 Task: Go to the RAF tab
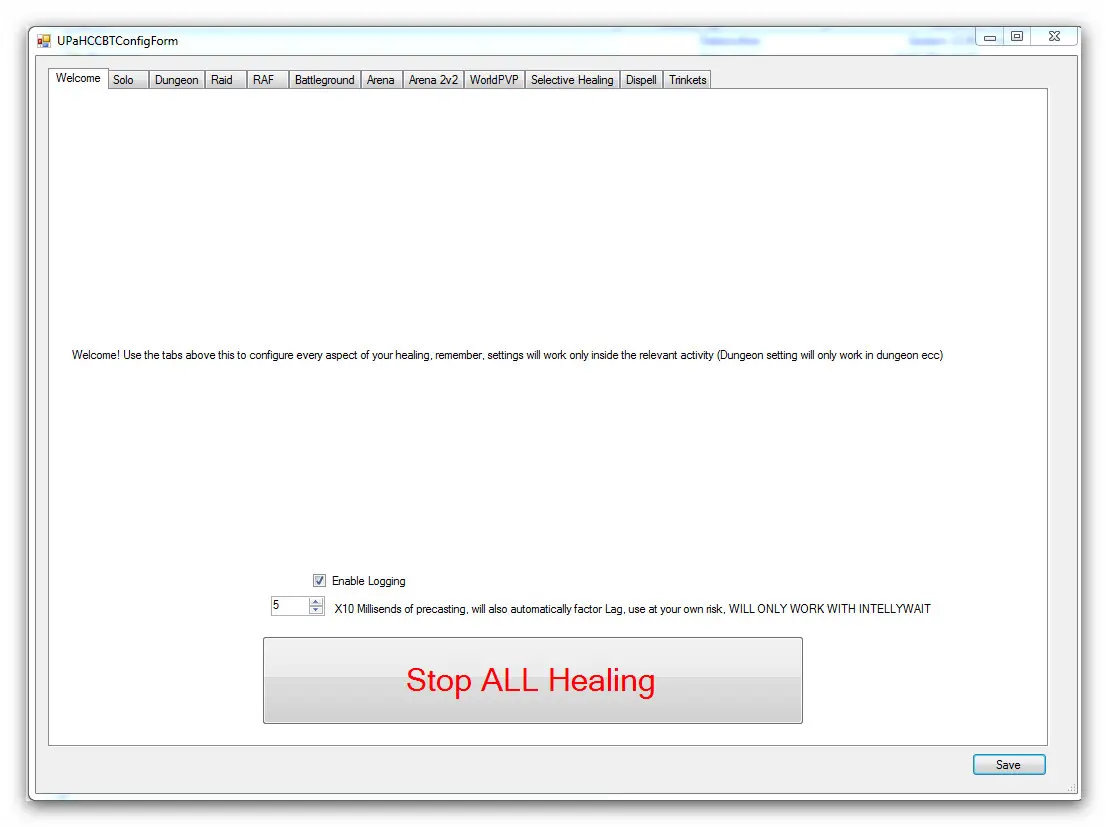click(263, 80)
